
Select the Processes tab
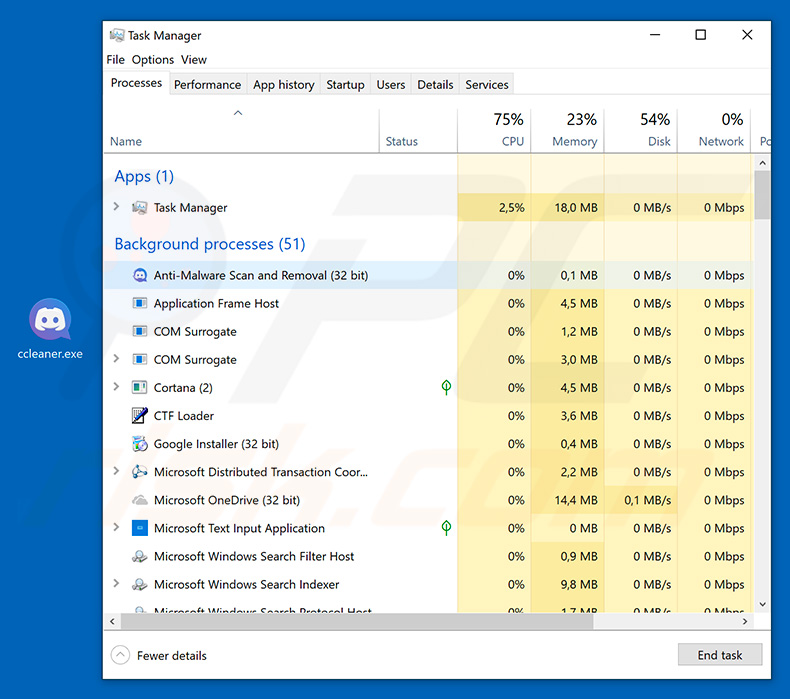[x=136, y=83]
